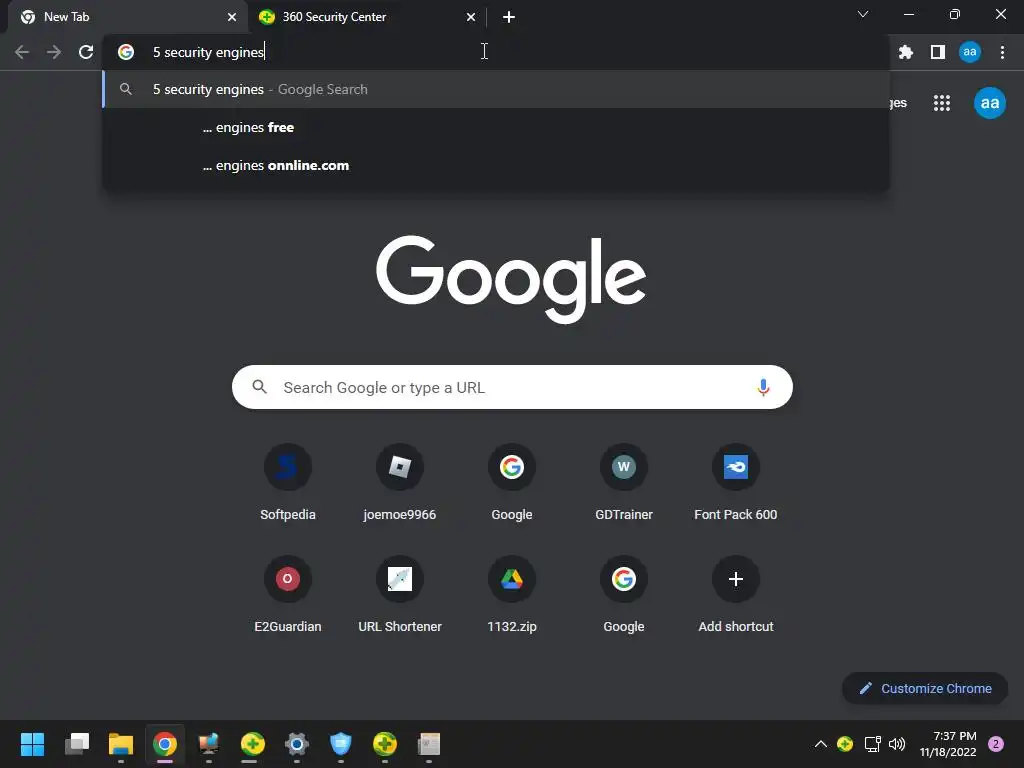Open the Chrome three-dot menu
Viewport: 1024px width, 768px height.
click(1002, 52)
